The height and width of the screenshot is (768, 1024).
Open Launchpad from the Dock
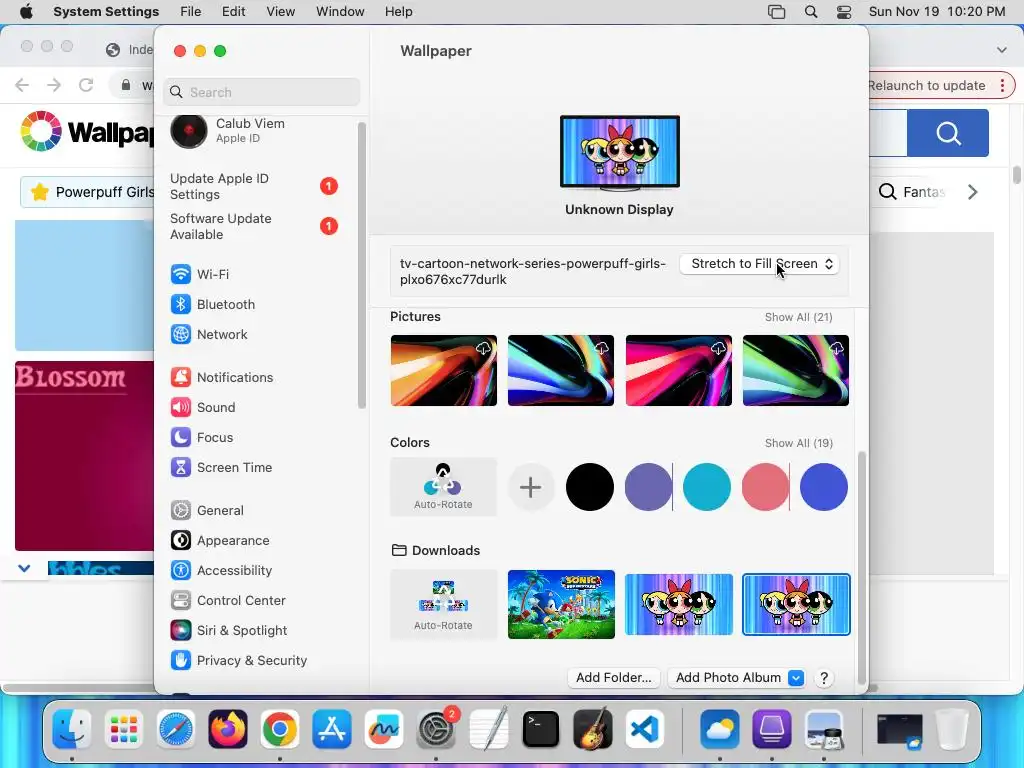[123, 729]
